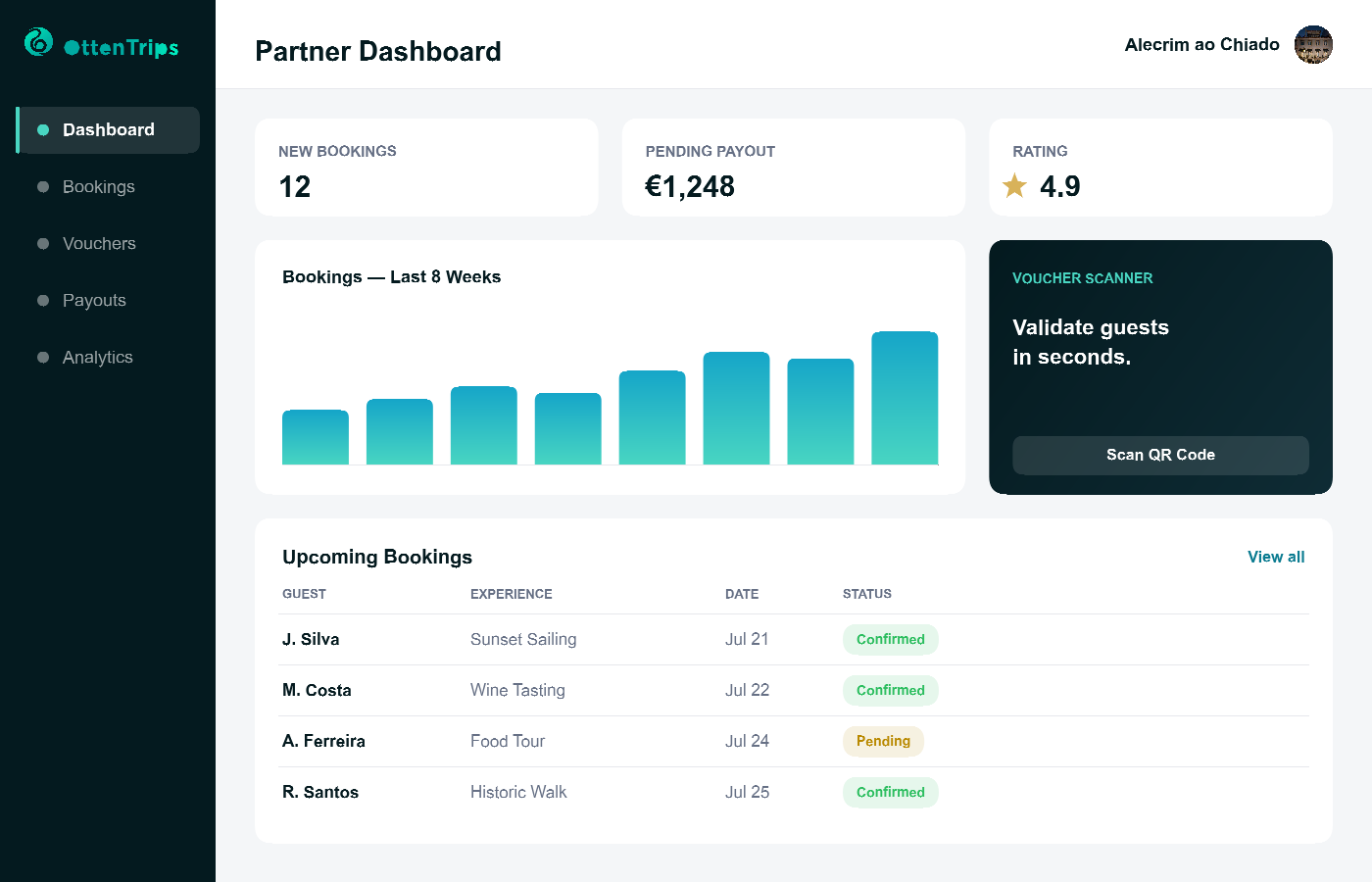Open the Pending Payout €1,248 card
The image size is (1372, 882).
(794, 168)
